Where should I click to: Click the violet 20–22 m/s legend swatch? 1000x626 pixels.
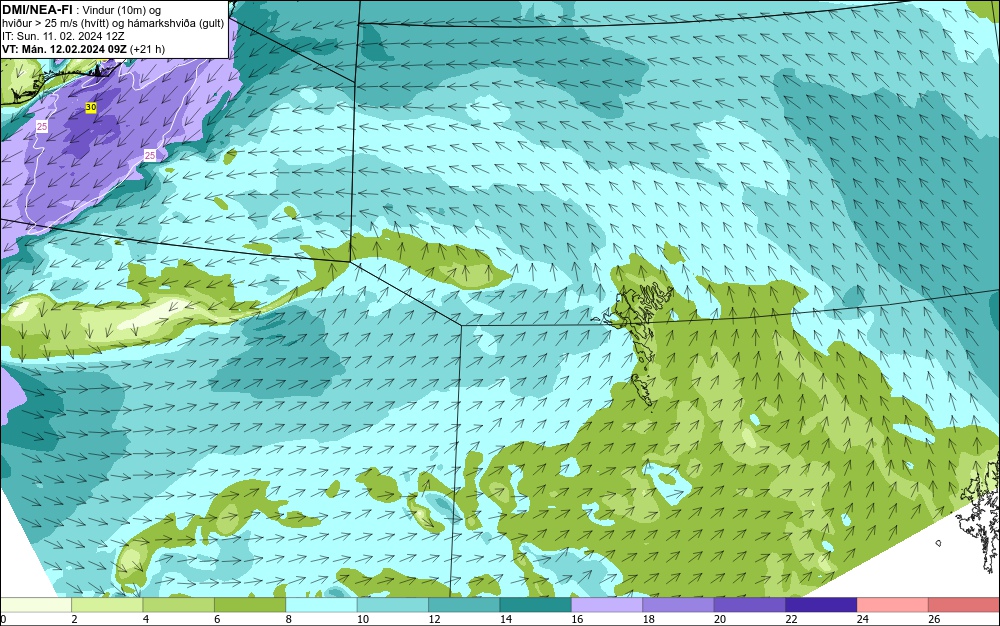pos(750,605)
